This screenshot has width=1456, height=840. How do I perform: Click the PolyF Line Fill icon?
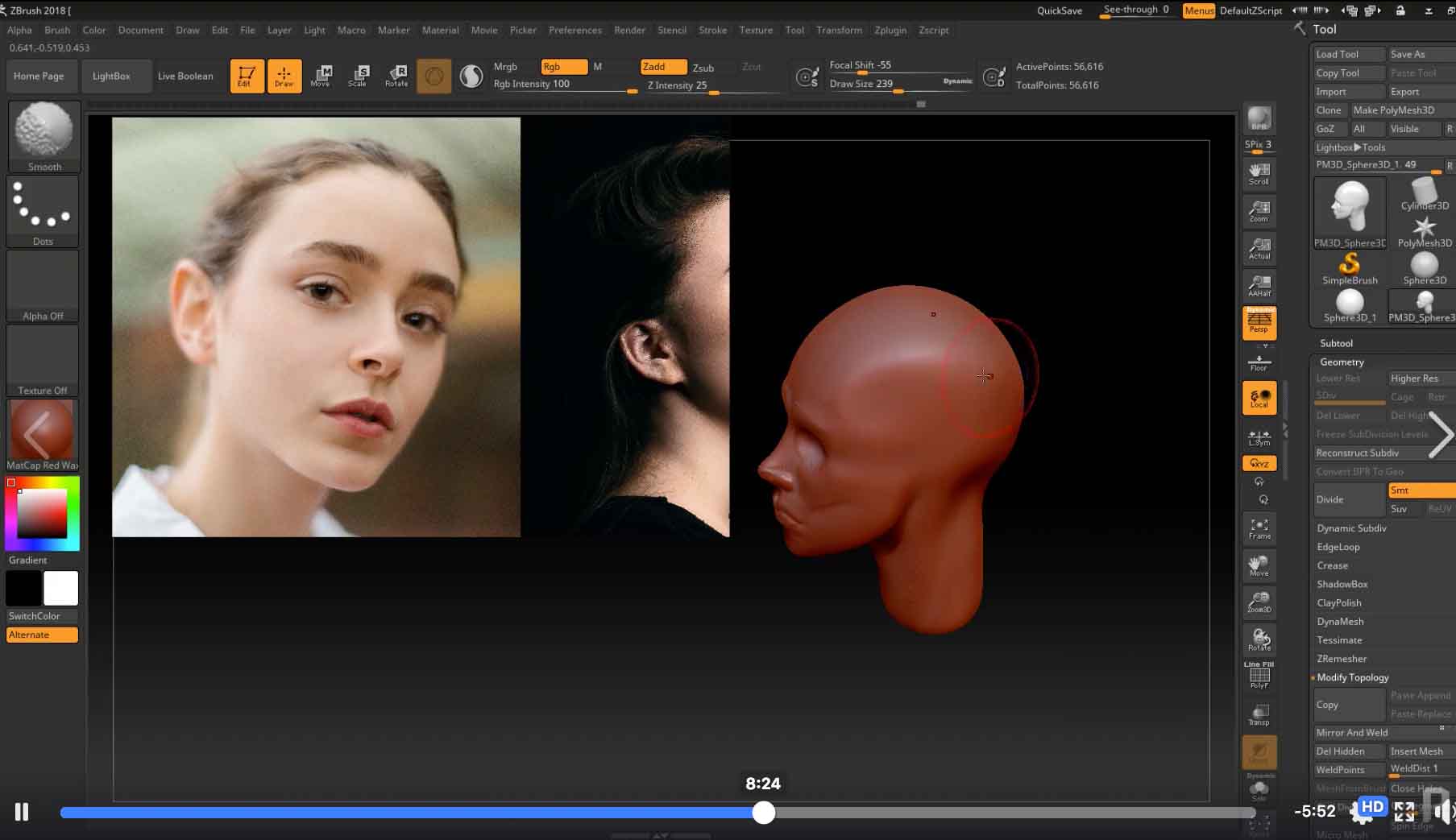click(x=1259, y=676)
